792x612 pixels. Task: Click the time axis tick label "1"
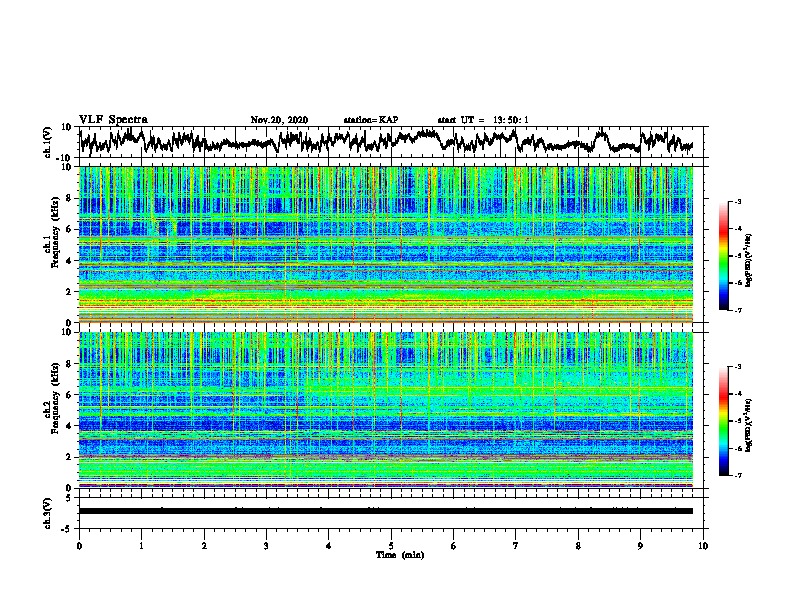click(141, 546)
